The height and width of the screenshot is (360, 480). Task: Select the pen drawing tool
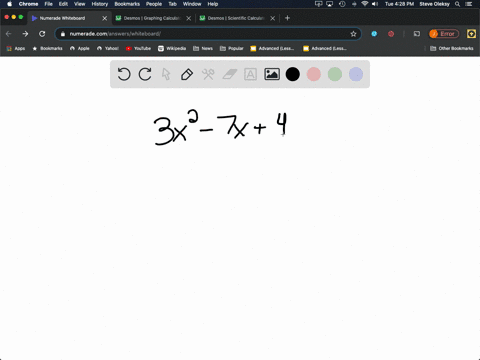pyautogui.click(x=187, y=74)
